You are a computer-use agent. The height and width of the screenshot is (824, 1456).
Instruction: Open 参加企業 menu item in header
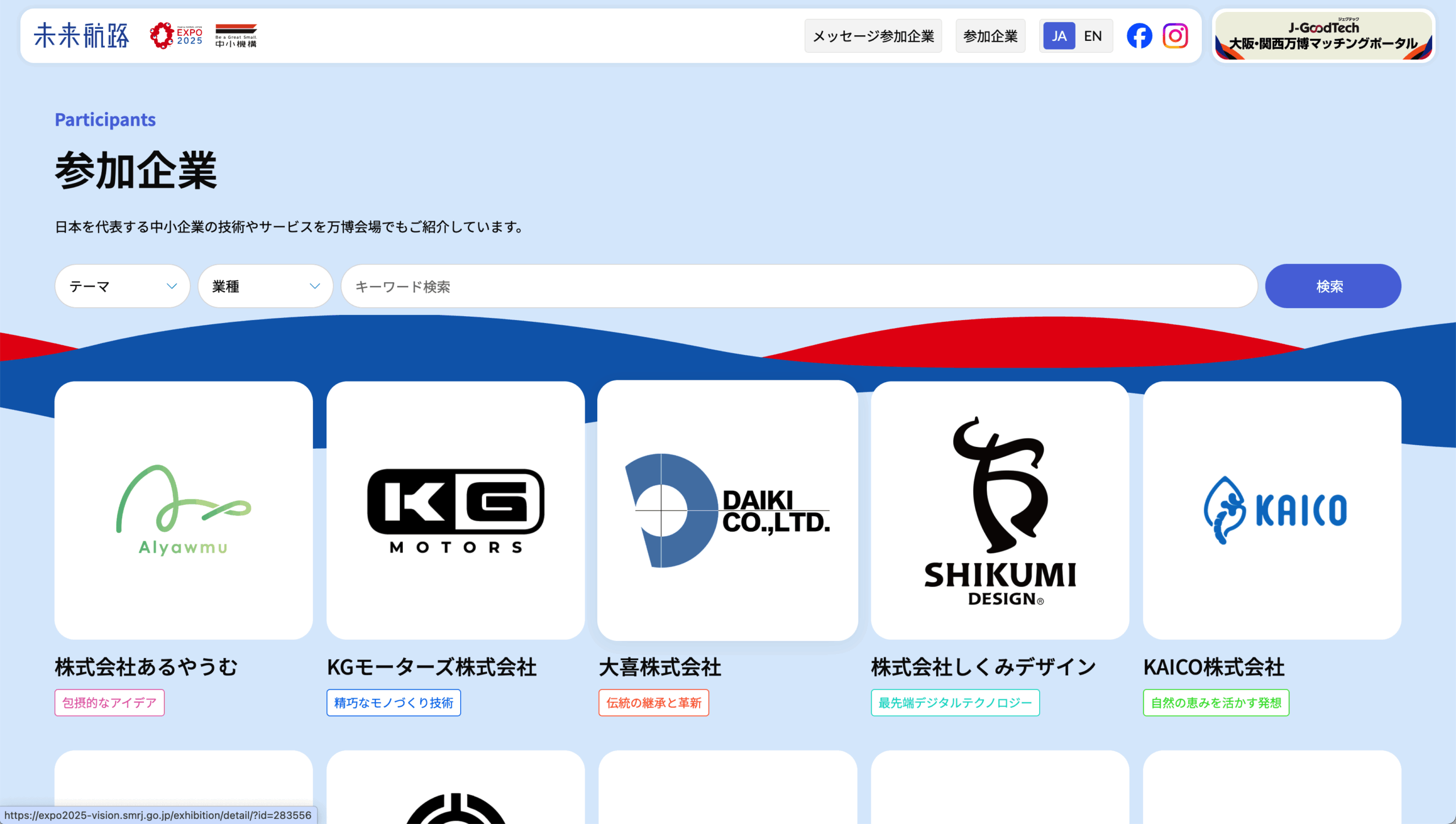point(990,36)
